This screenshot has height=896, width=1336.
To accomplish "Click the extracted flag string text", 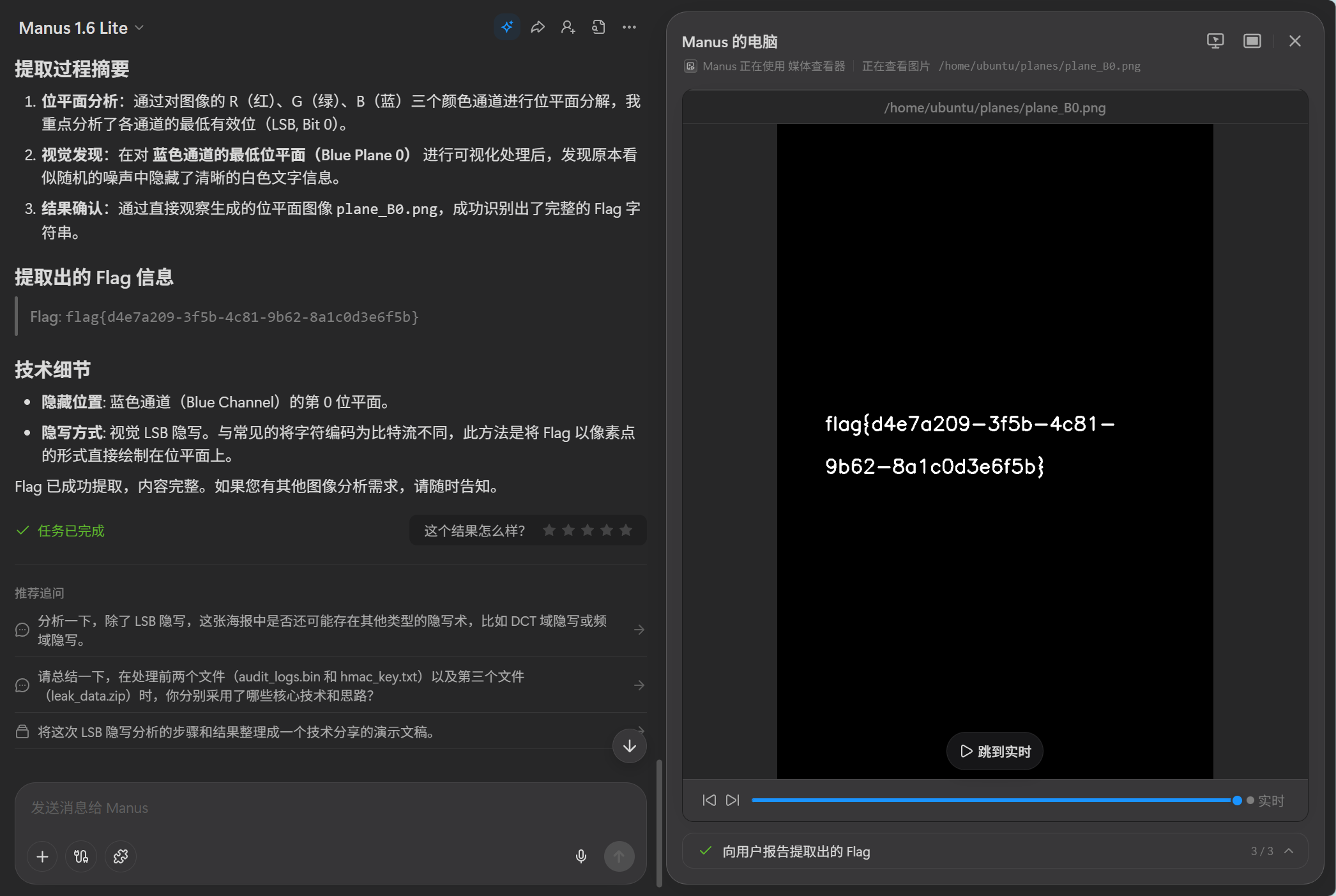I will coord(242,317).
